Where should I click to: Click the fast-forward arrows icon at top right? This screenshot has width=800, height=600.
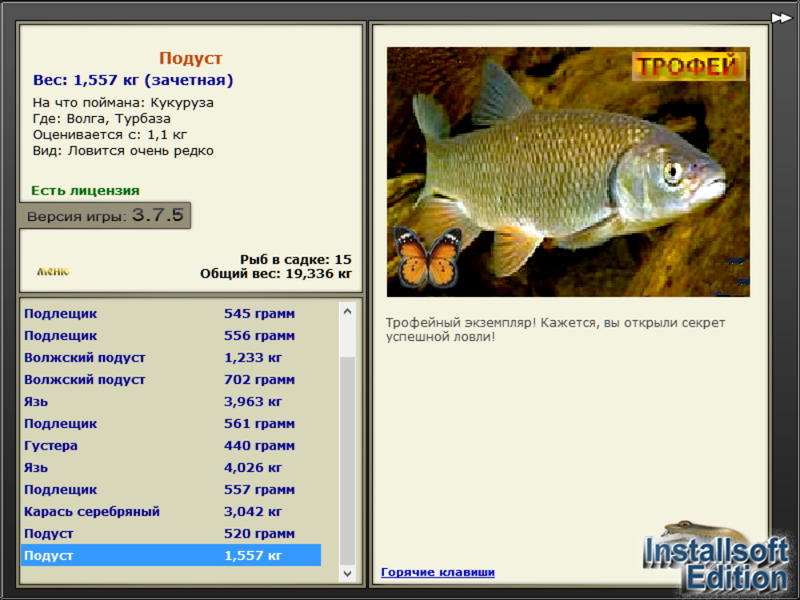(x=781, y=18)
